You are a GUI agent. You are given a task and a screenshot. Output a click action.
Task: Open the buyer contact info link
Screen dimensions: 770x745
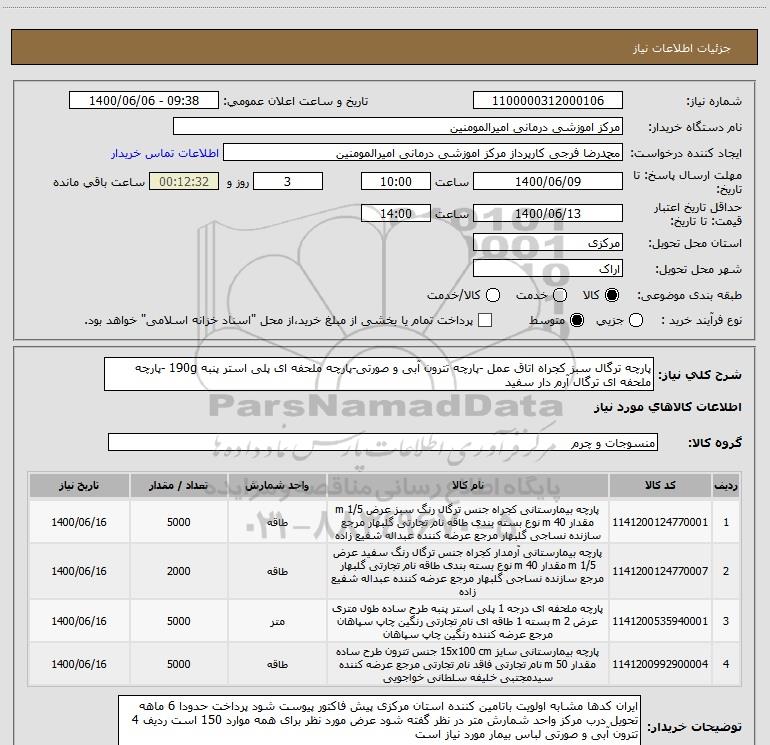(x=165, y=153)
